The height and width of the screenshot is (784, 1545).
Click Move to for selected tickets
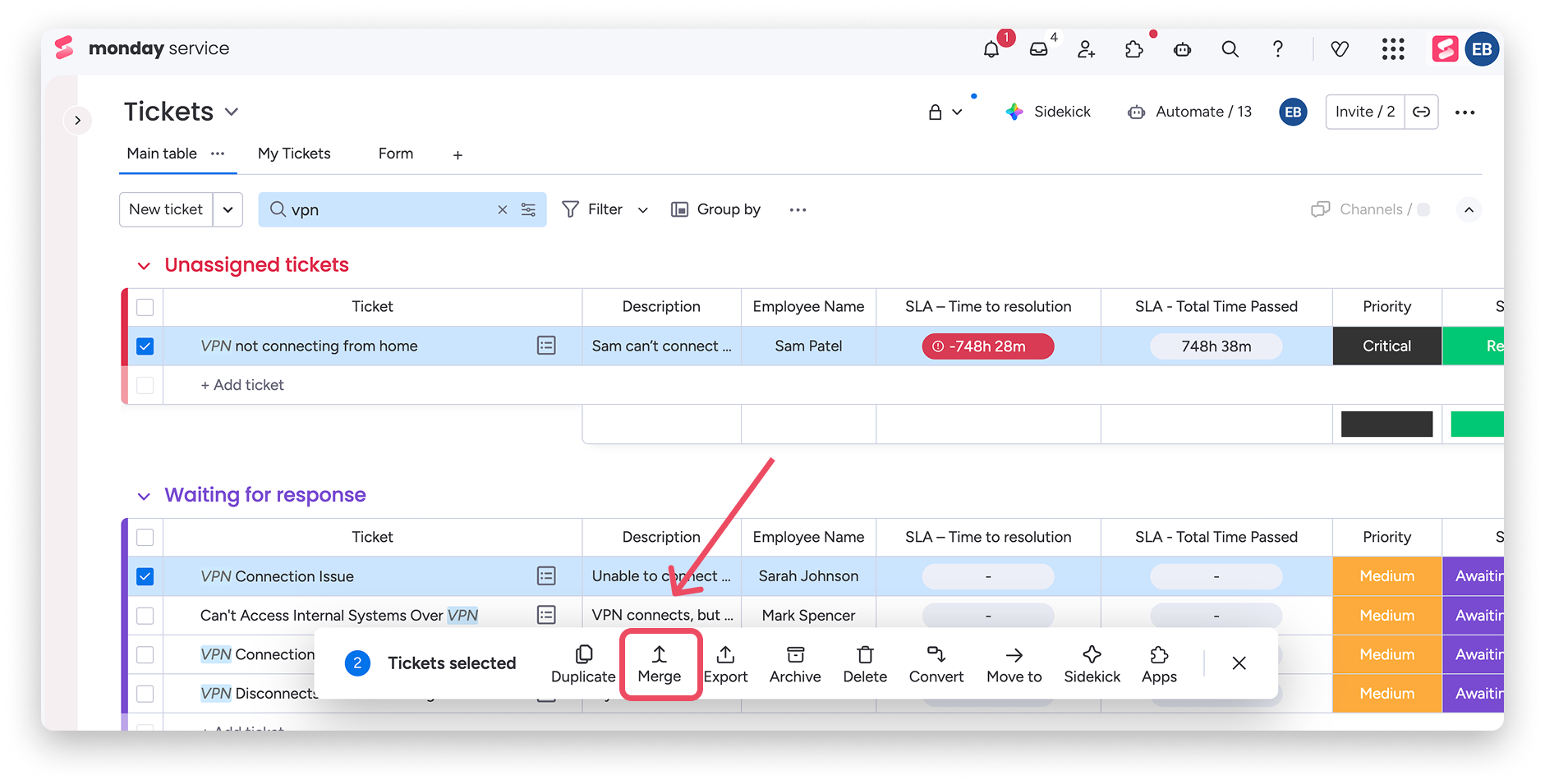pyautogui.click(x=1014, y=664)
